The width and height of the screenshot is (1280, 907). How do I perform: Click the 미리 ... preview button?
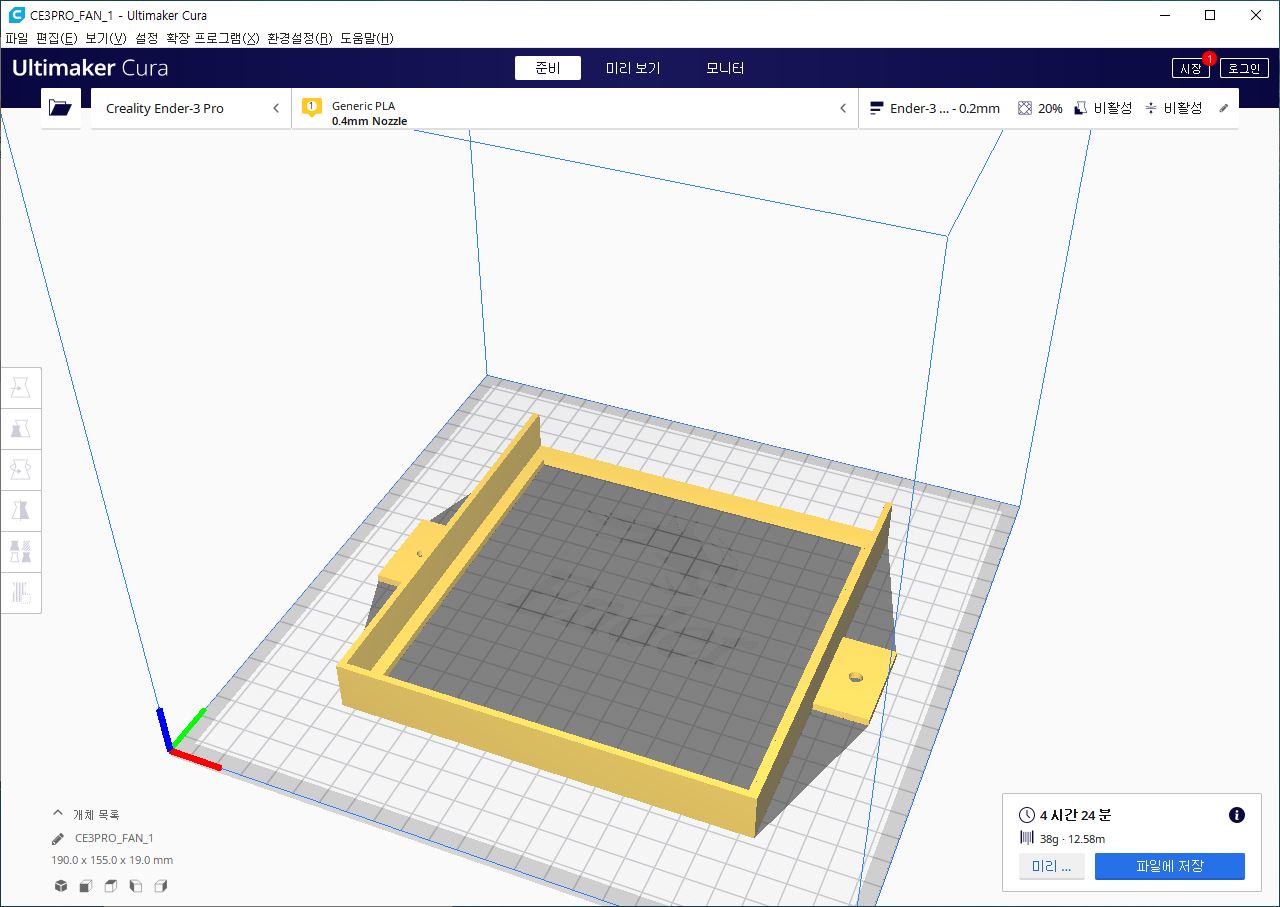click(1052, 867)
